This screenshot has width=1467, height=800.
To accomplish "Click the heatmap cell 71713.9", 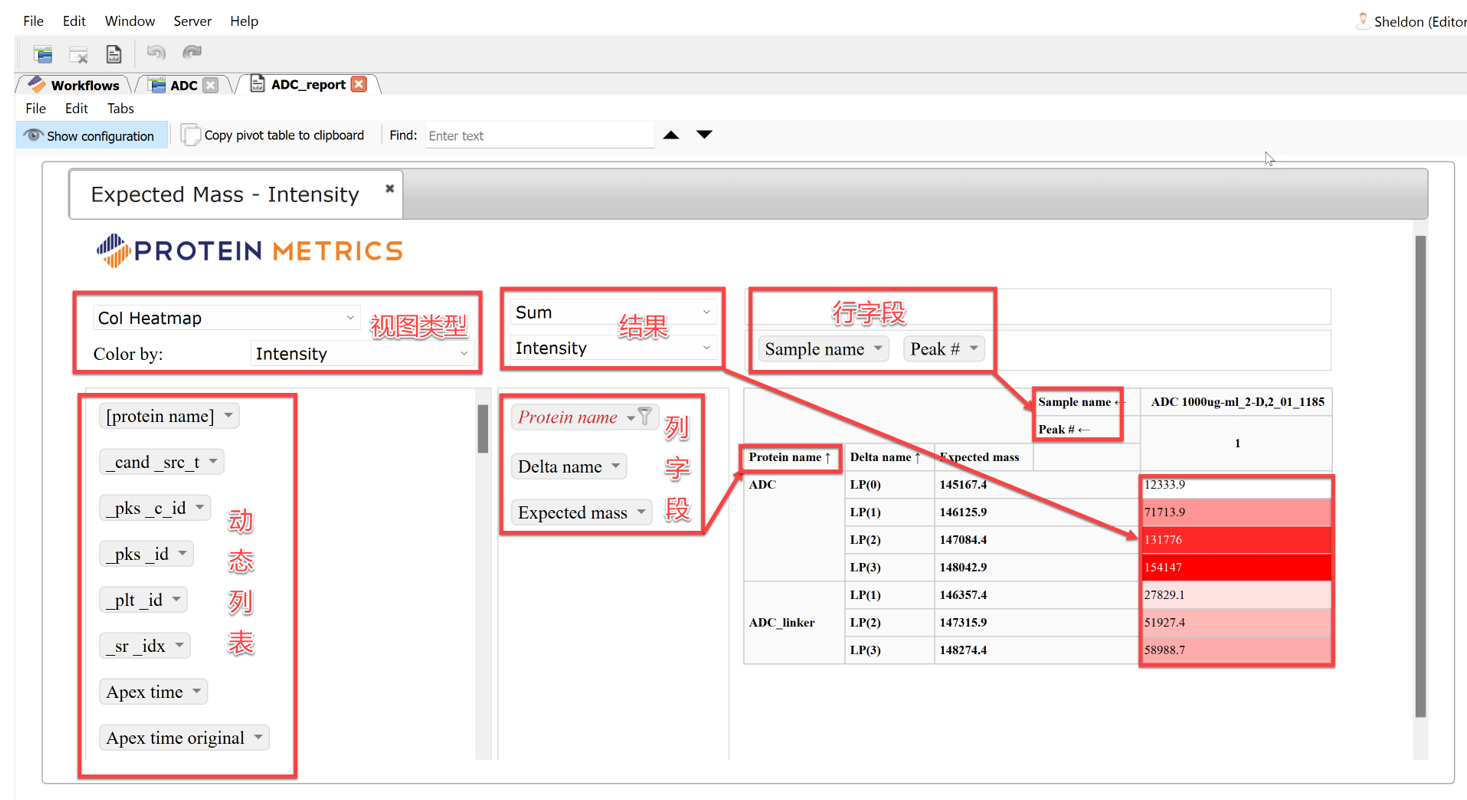I will click(x=1236, y=512).
